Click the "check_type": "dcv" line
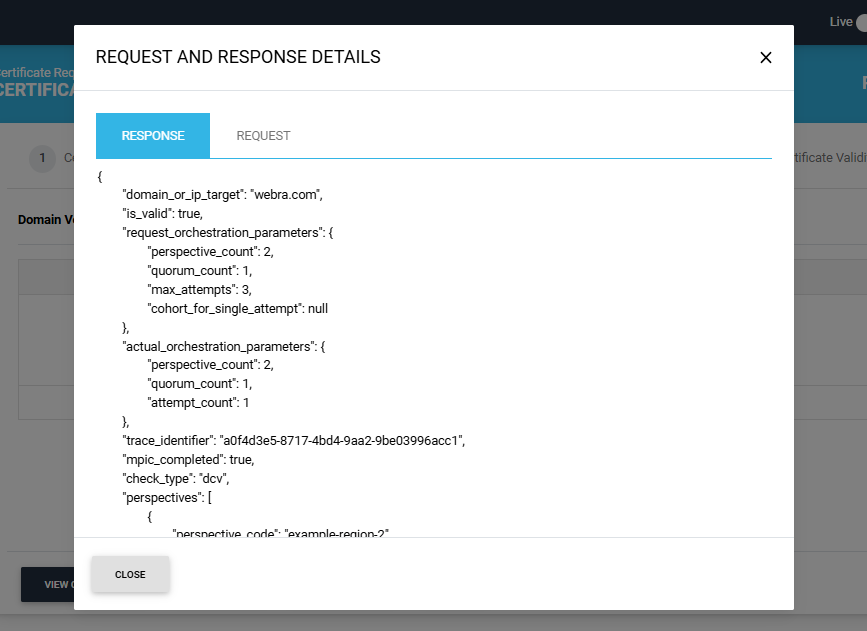Image resolution: width=867 pixels, height=631 pixels. (176, 478)
